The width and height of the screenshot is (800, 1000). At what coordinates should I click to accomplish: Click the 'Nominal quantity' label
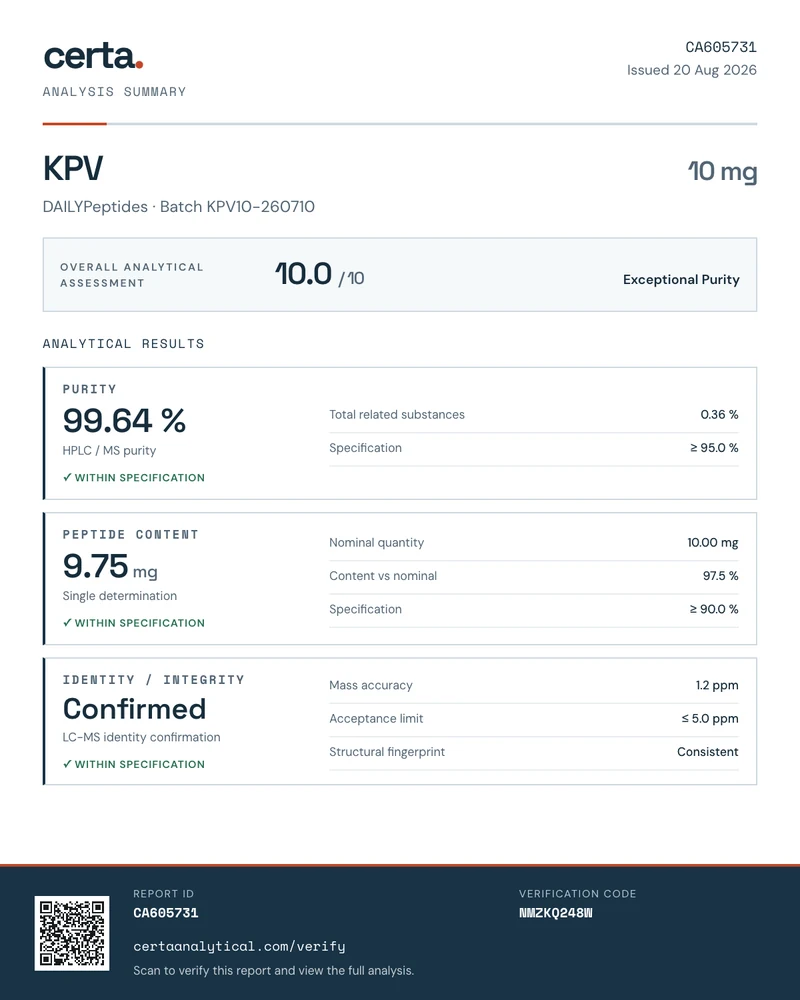[376, 543]
